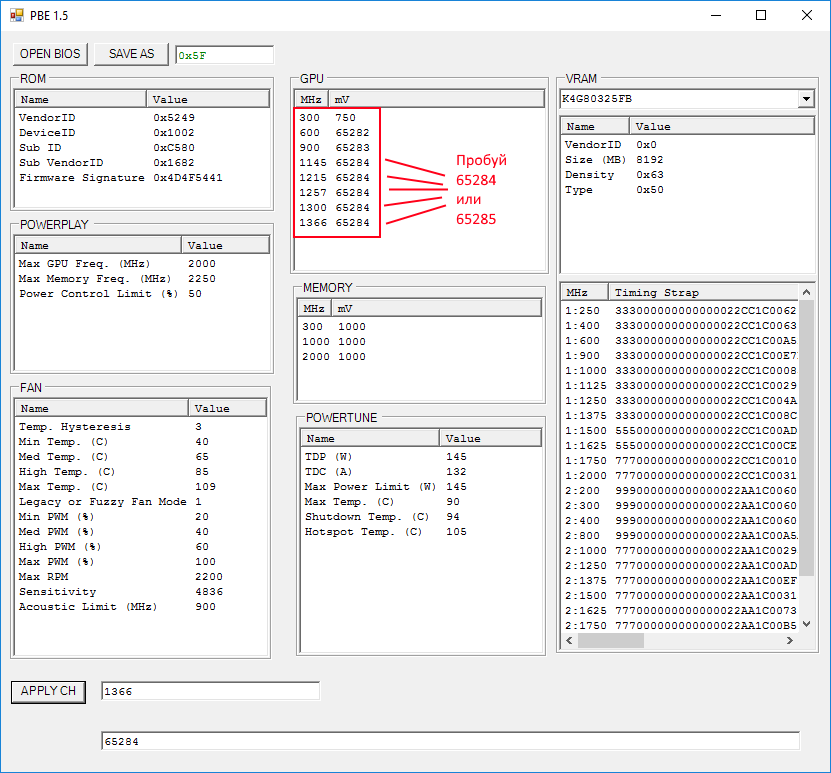Select the TDP (W) row
This screenshot has height=773, width=831.
[x=421, y=457]
